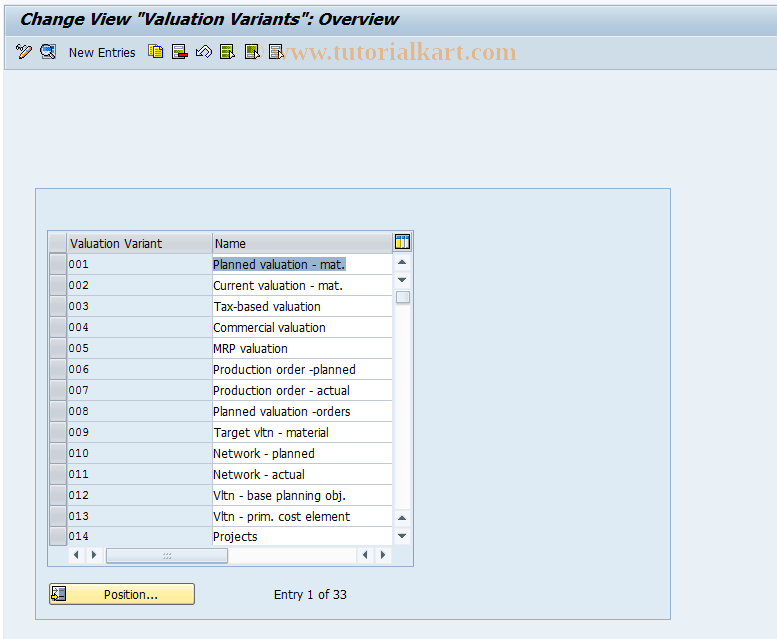This screenshot has height=639, width=777.
Task: Select row selector for variant 003
Action: coord(58,306)
